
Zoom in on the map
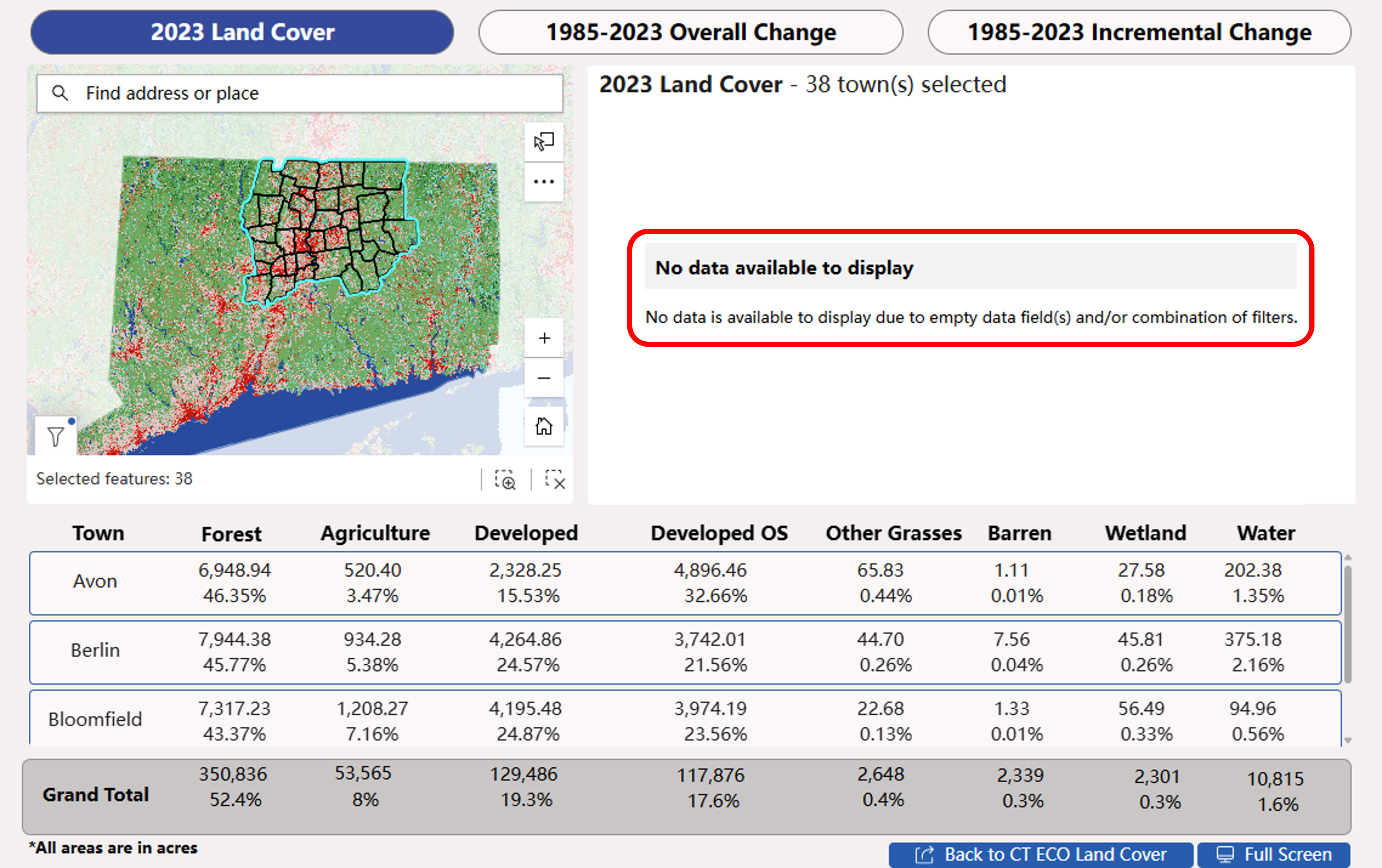(x=544, y=338)
